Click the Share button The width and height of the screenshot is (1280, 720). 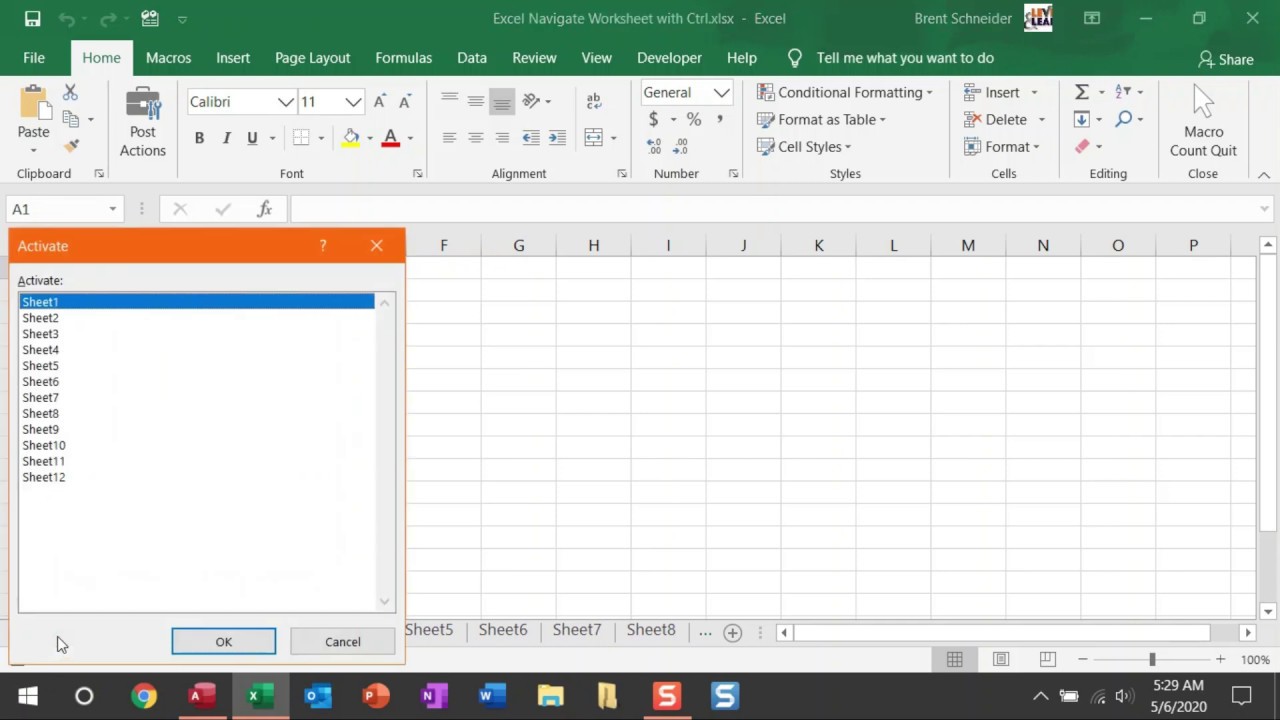point(1226,59)
